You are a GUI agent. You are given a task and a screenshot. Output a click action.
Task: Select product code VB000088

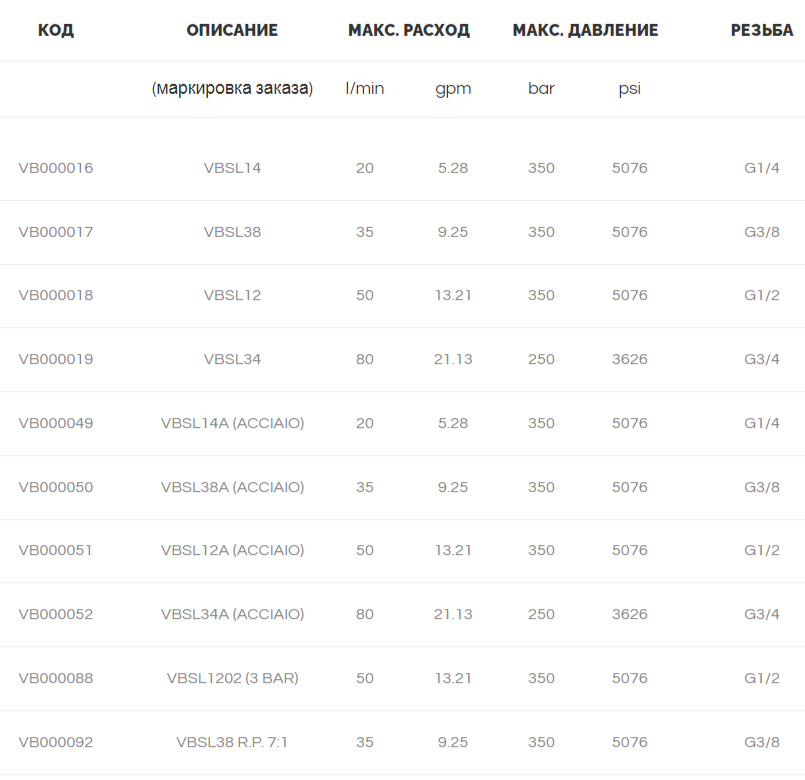56,678
